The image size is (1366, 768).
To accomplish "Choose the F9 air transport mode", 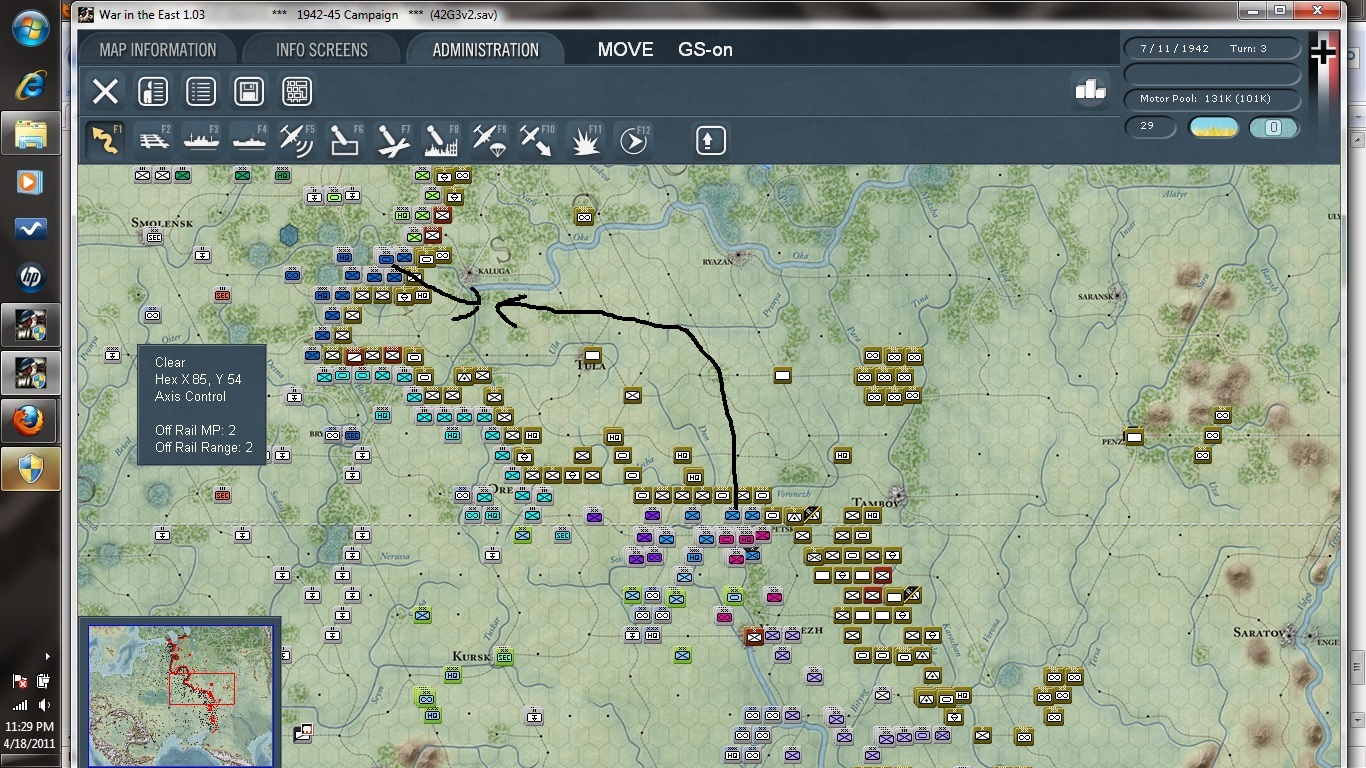I will 490,140.
